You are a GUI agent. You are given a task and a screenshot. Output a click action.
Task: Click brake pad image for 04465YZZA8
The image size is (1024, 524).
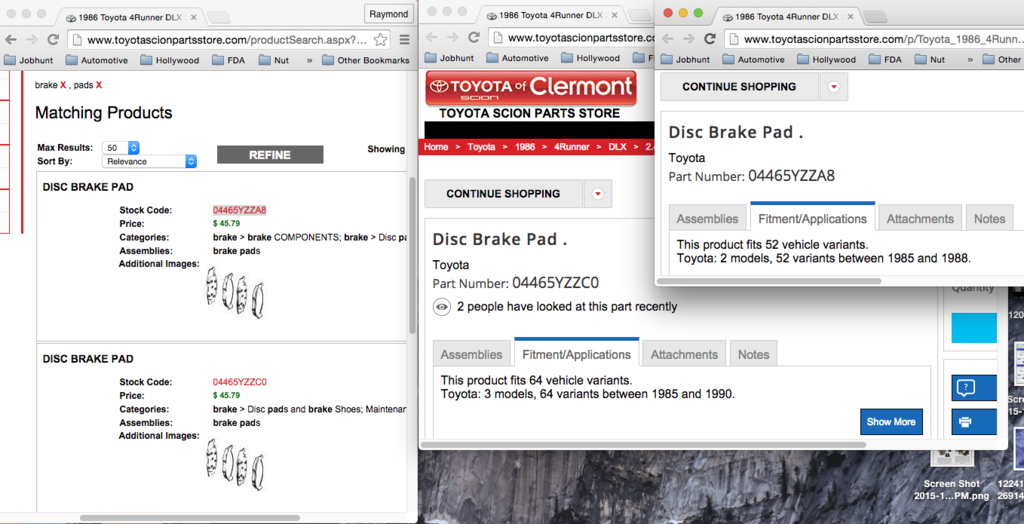(x=235, y=293)
